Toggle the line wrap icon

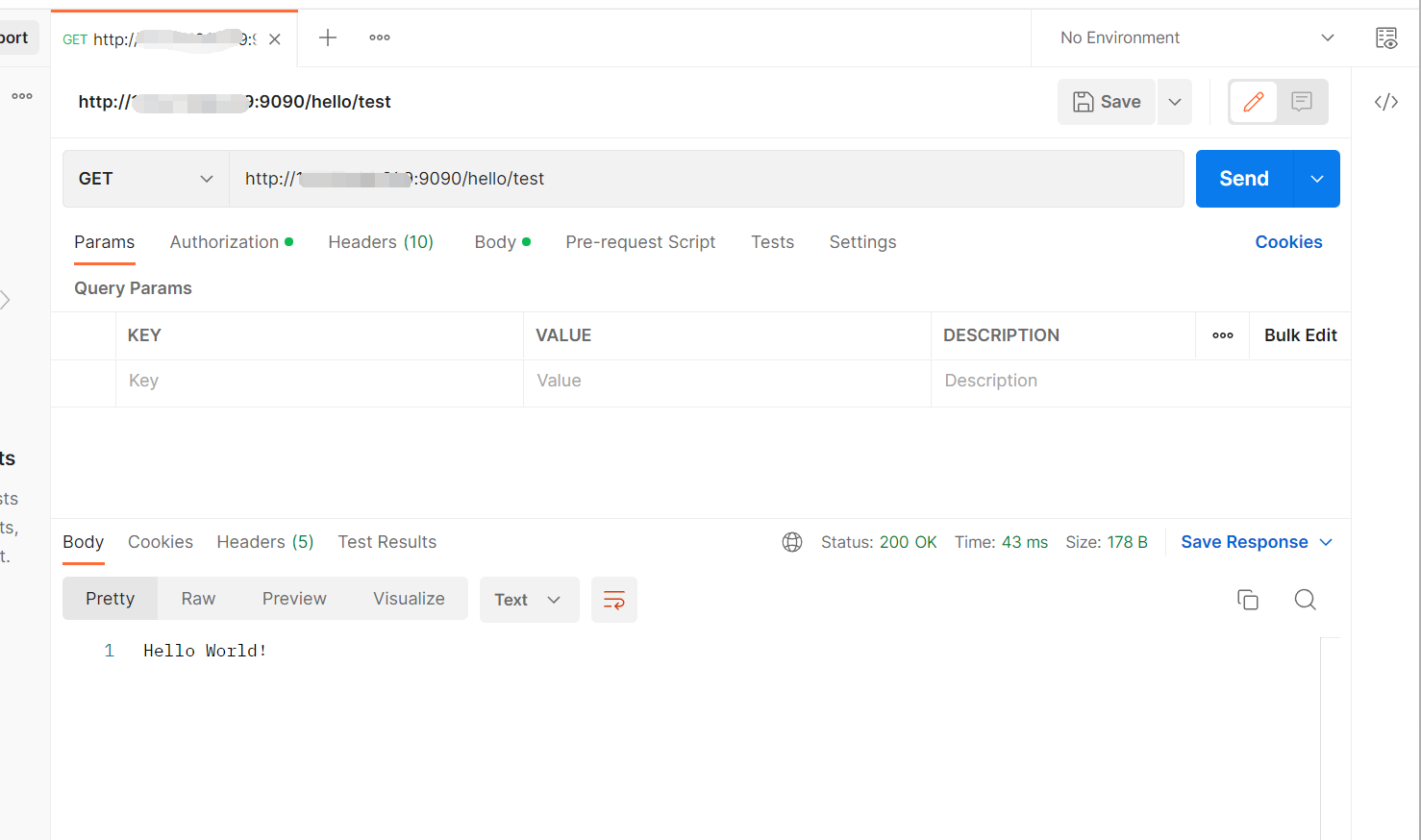(x=614, y=600)
